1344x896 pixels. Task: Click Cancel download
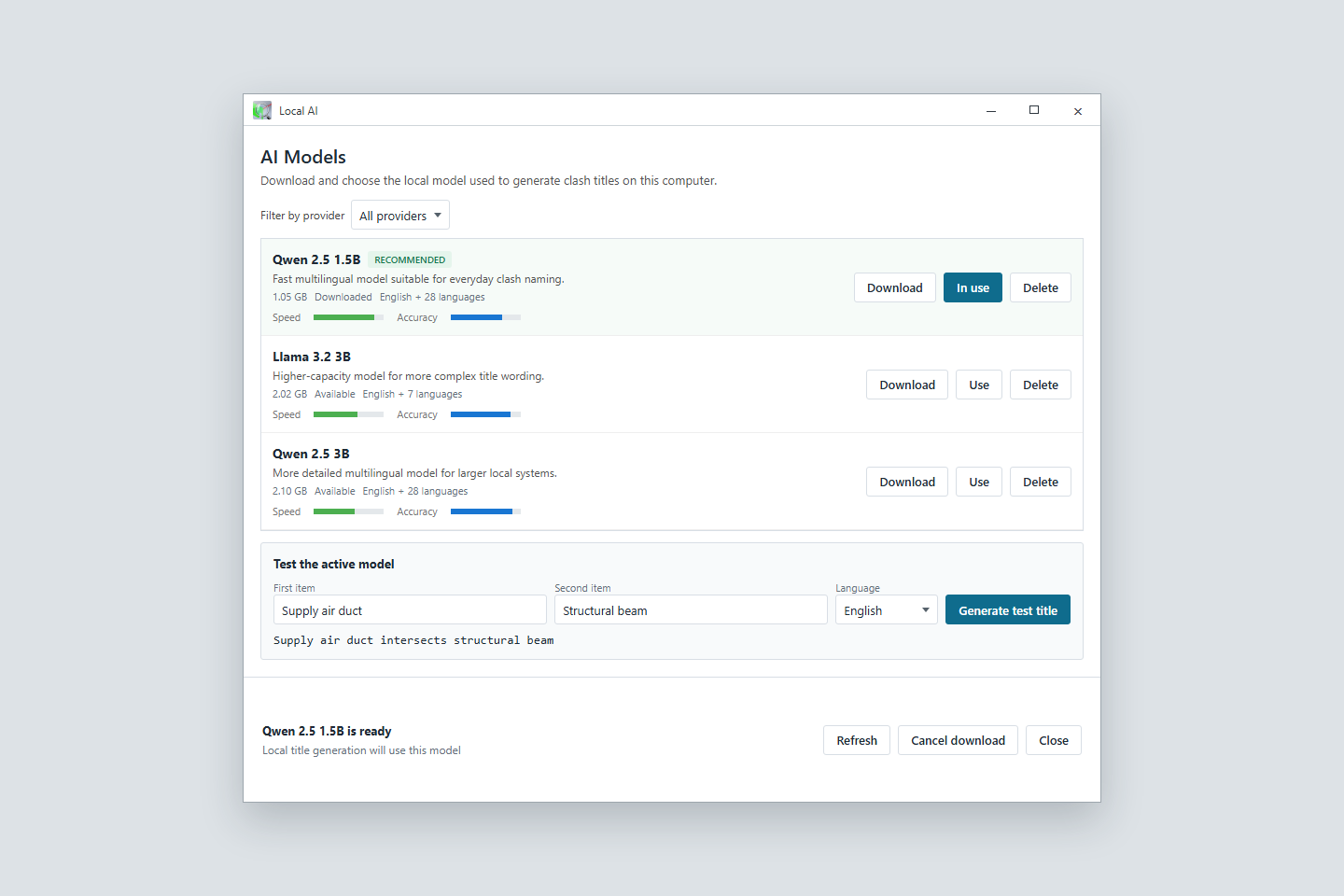[958, 740]
